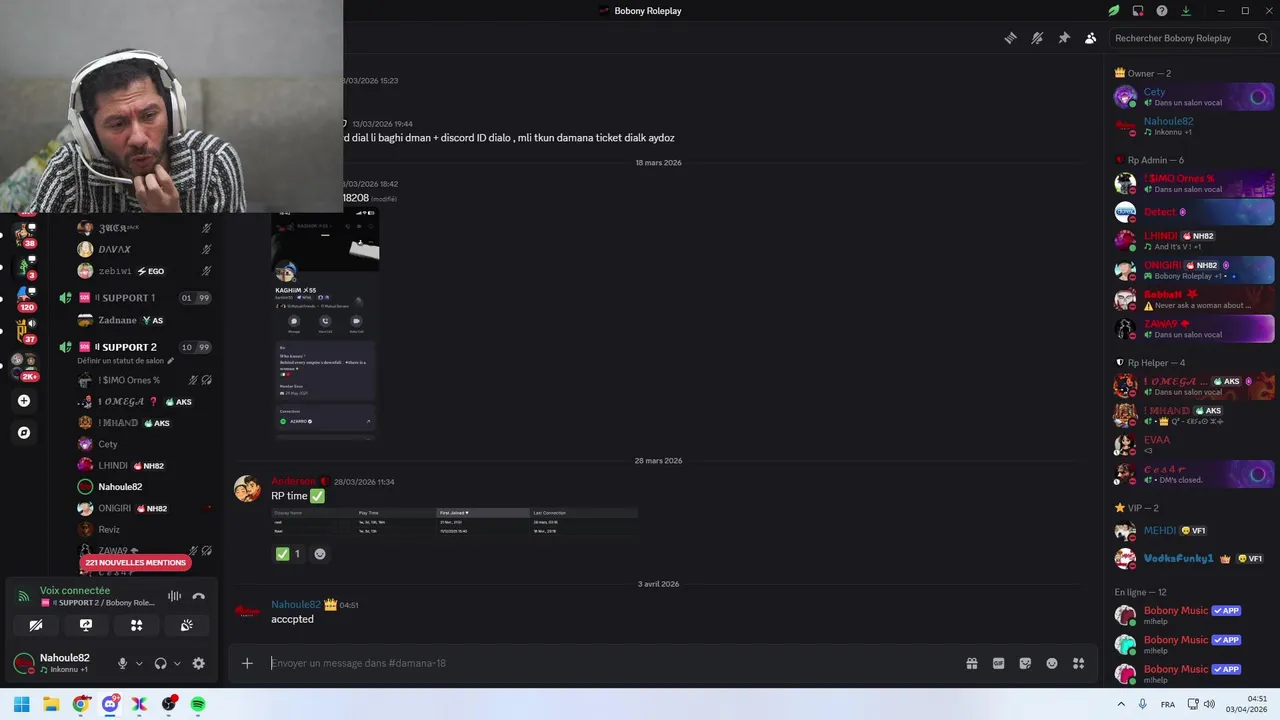Screen dimensions: 1280x720
Task: Jump to 221 nouvelles mentions
Action: coord(136,563)
